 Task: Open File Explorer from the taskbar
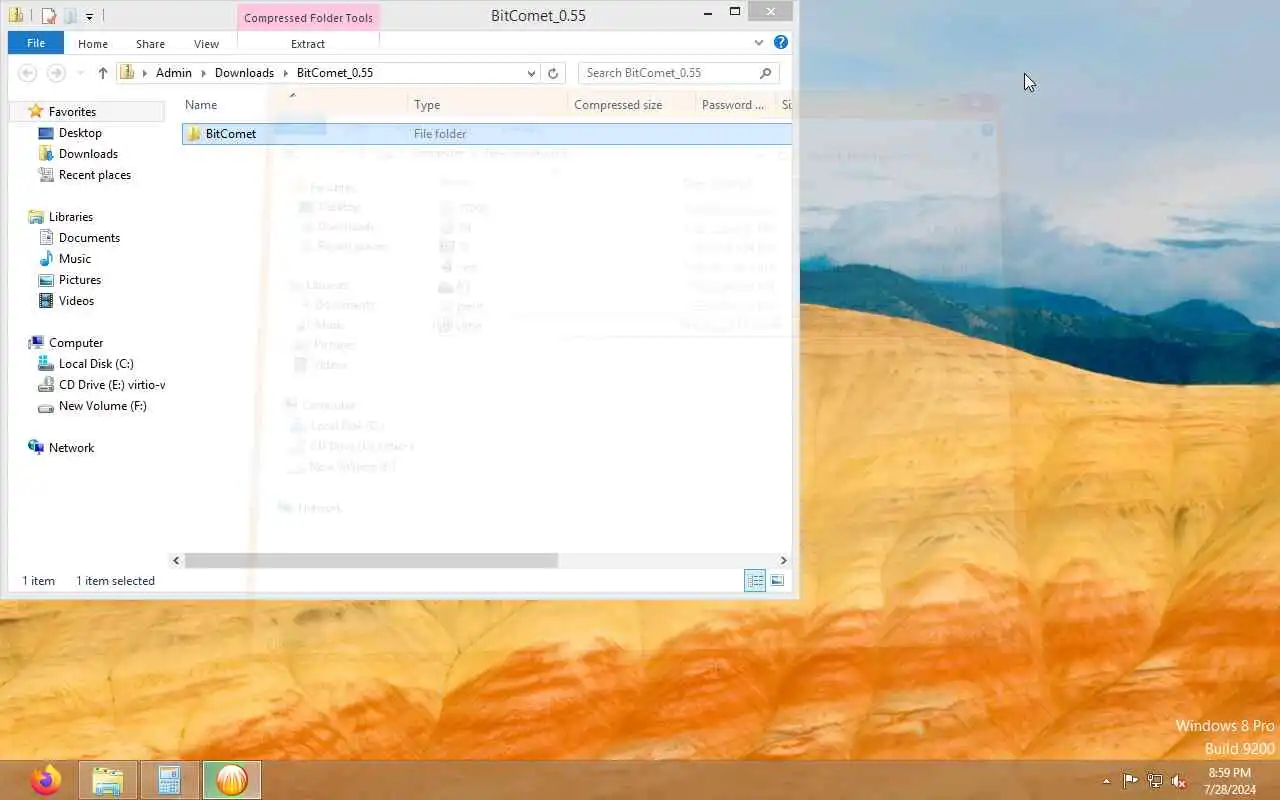108,780
